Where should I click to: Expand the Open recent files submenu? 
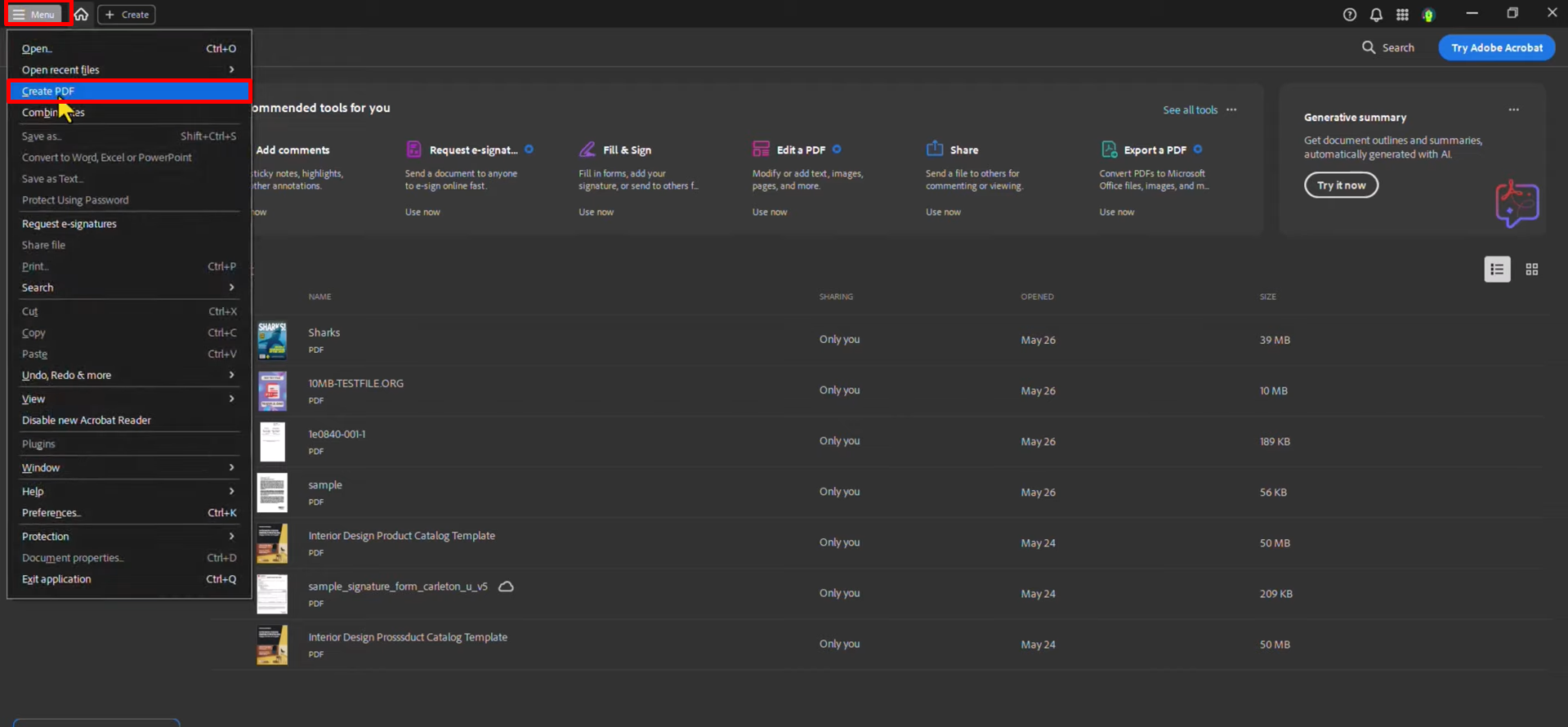[128, 69]
